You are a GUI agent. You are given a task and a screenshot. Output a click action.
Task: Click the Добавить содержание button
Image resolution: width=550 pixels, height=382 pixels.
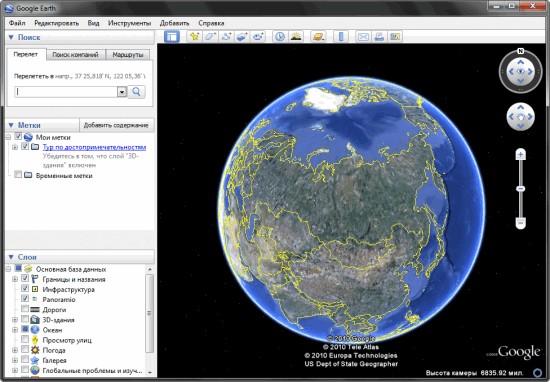point(116,125)
